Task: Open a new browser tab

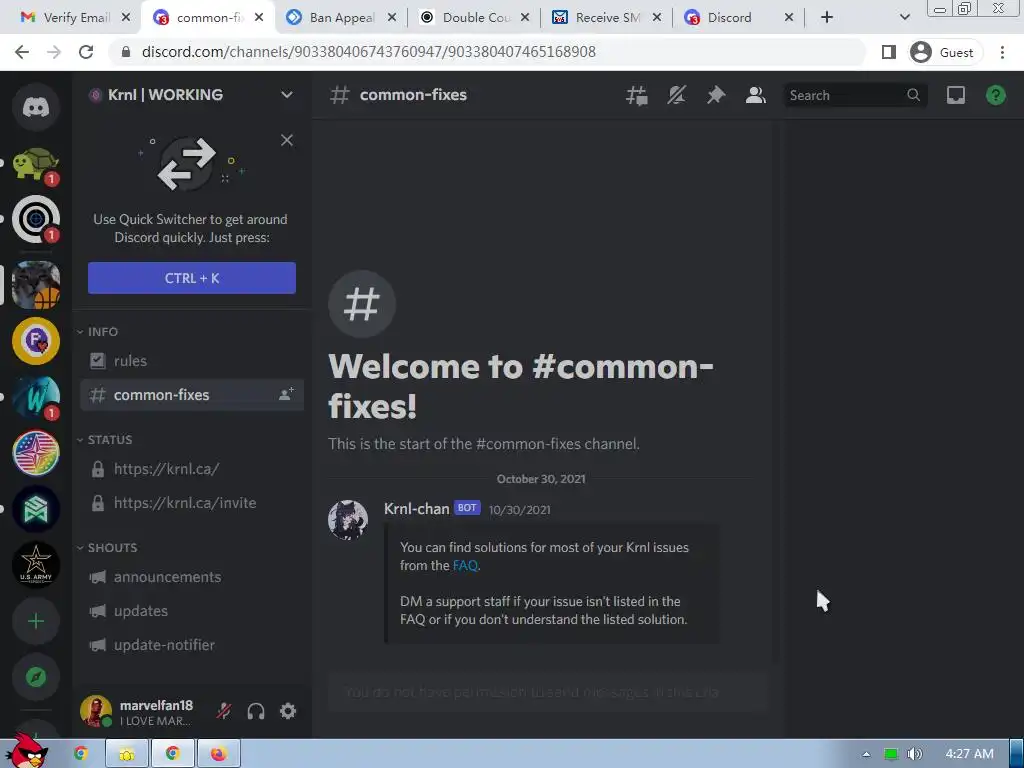Action: click(827, 18)
